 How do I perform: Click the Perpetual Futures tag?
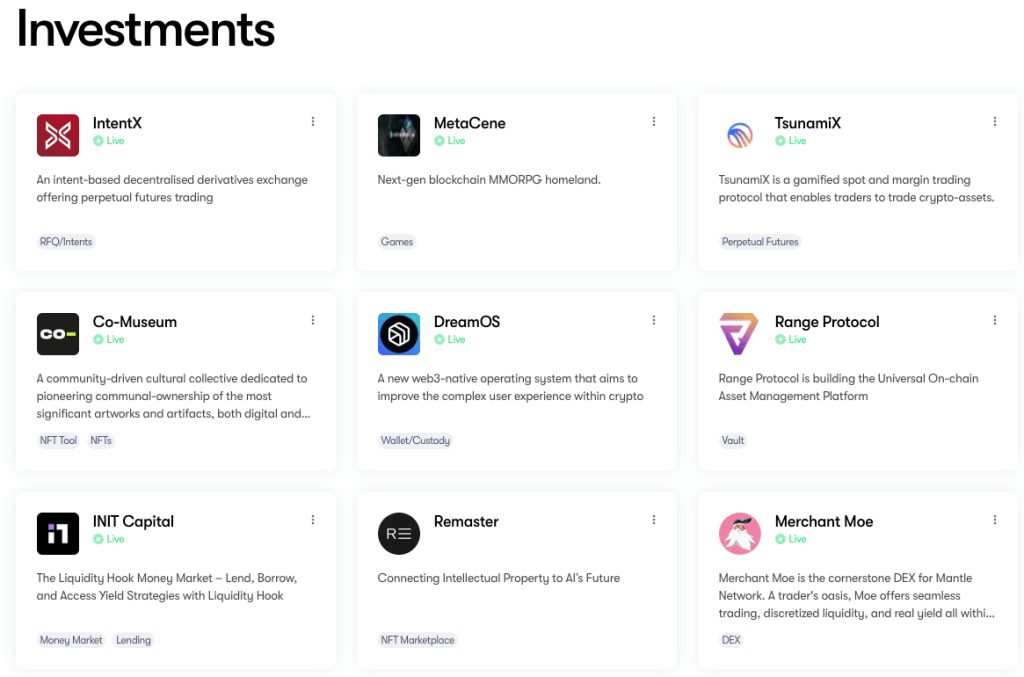tap(761, 241)
